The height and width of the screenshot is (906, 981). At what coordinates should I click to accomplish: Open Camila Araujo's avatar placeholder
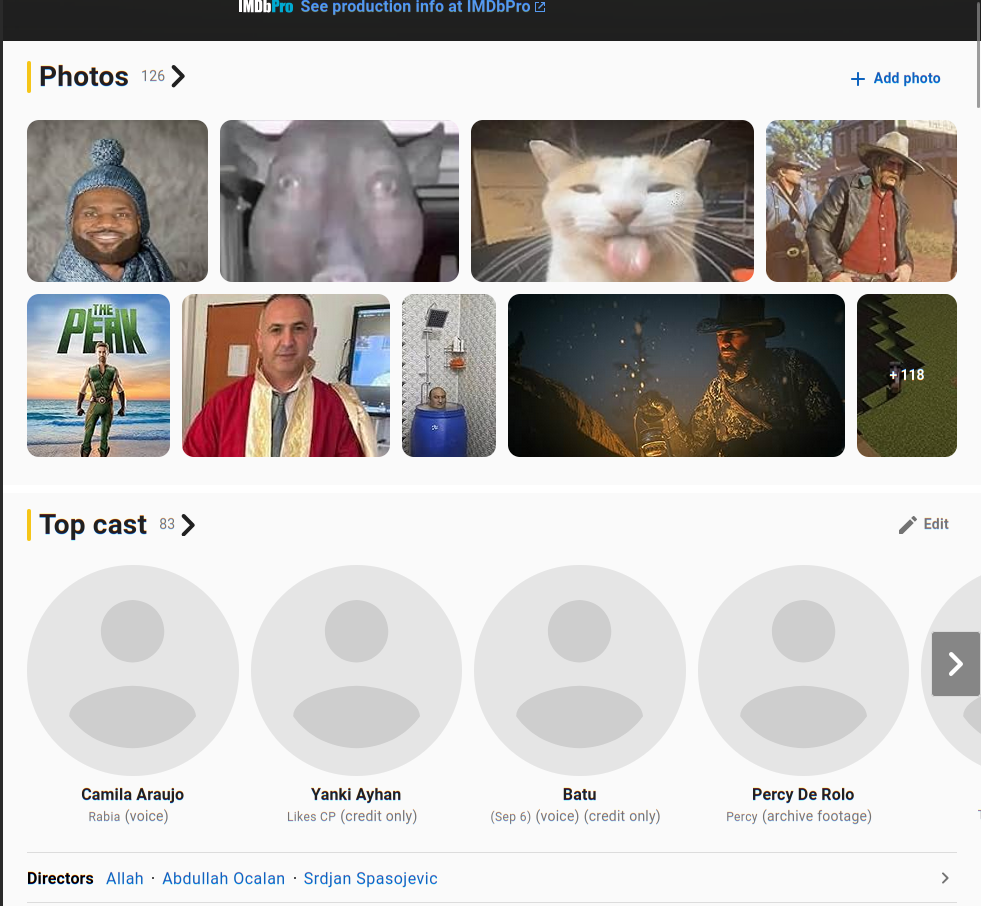pyautogui.click(x=133, y=670)
